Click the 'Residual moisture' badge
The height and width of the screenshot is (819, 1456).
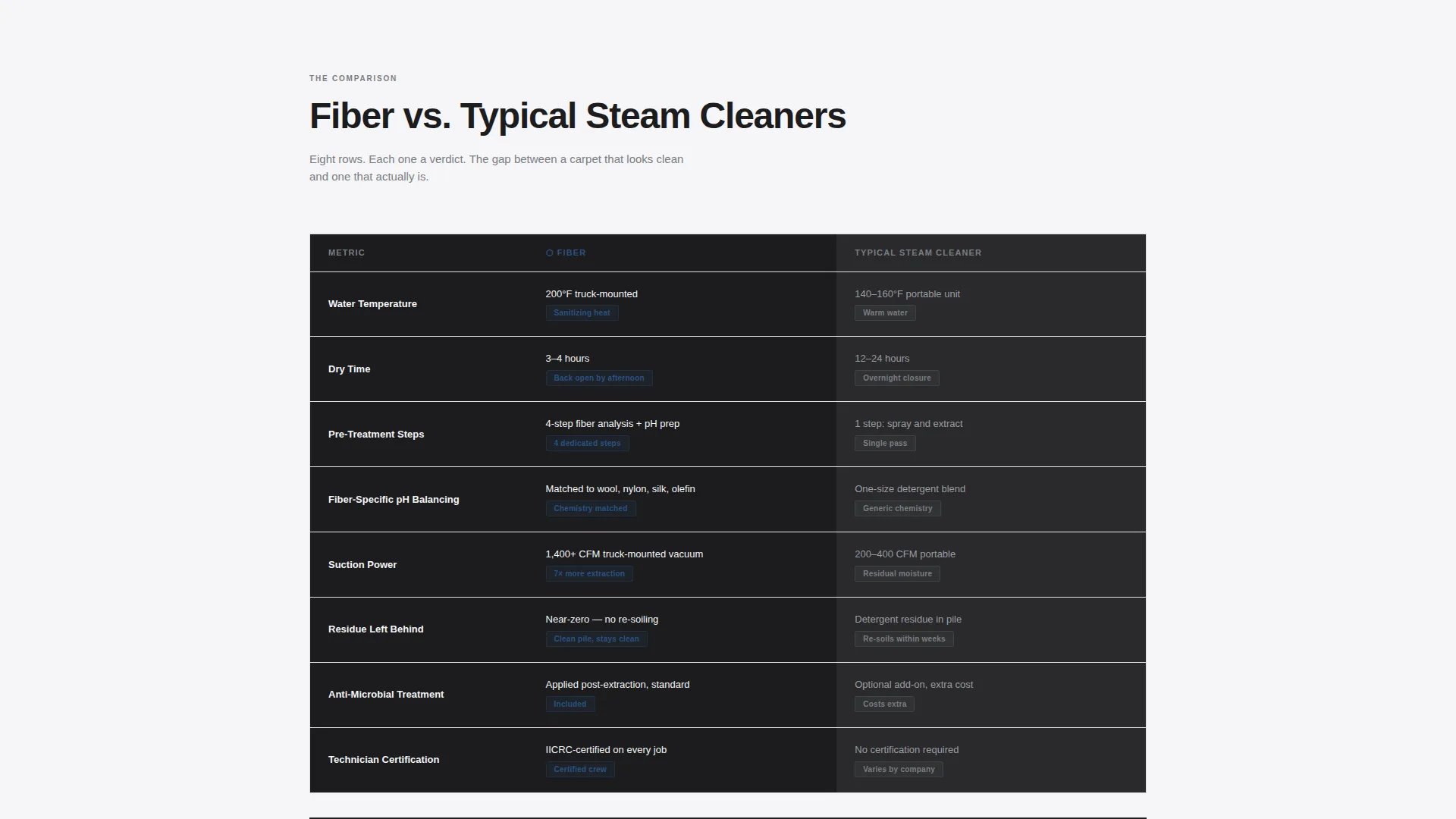(897, 574)
